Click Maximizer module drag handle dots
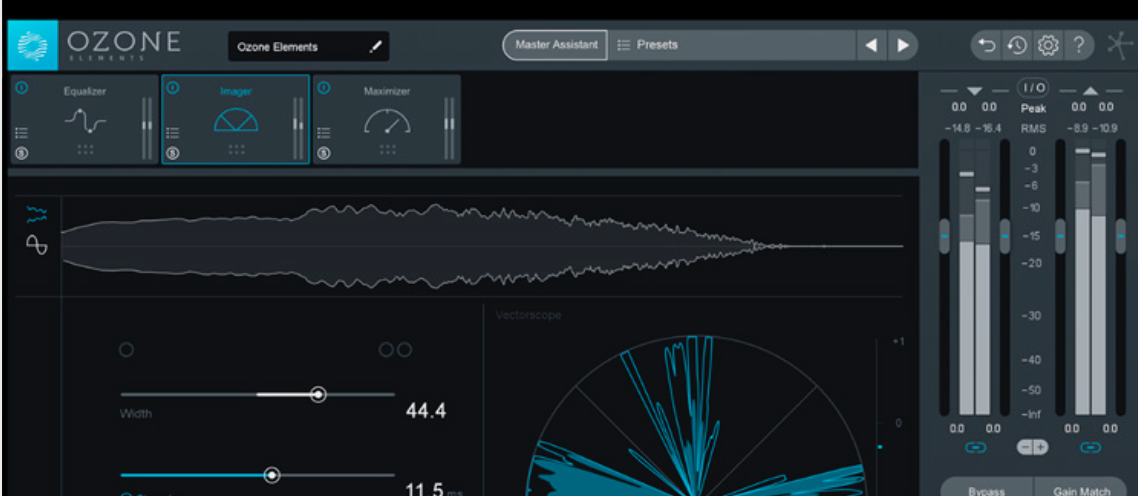Screen dimensions: 1138x496 click(x=387, y=149)
